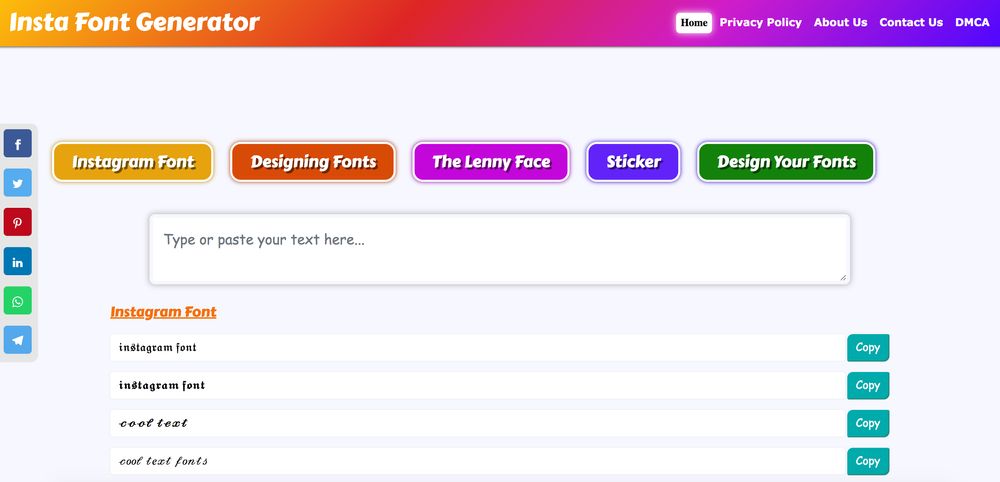Image resolution: width=1000 pixels, height=482 pixels.
Task: Open the DMCA page
Action: (972, 22)
